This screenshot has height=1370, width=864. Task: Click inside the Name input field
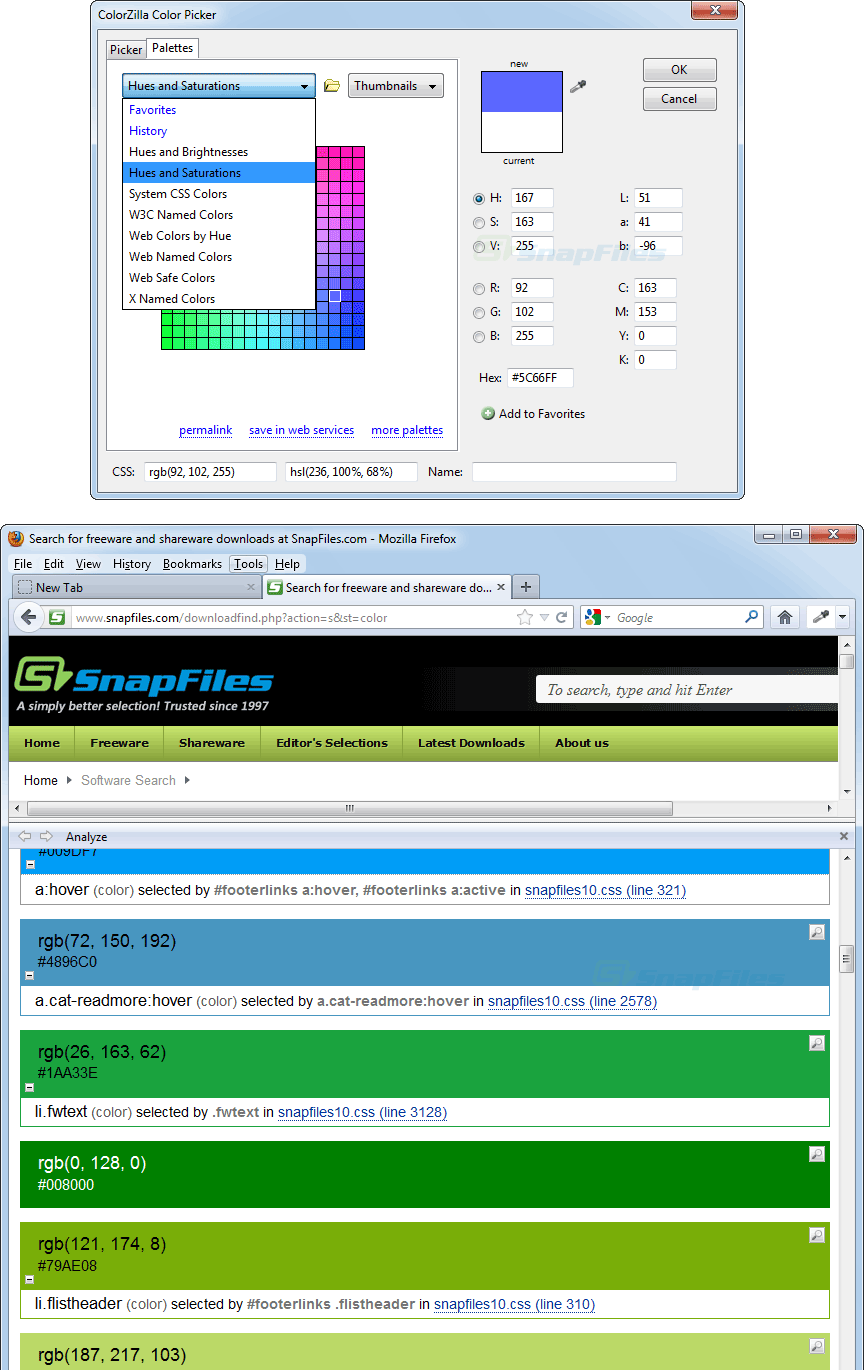click(x=574, y=471)
